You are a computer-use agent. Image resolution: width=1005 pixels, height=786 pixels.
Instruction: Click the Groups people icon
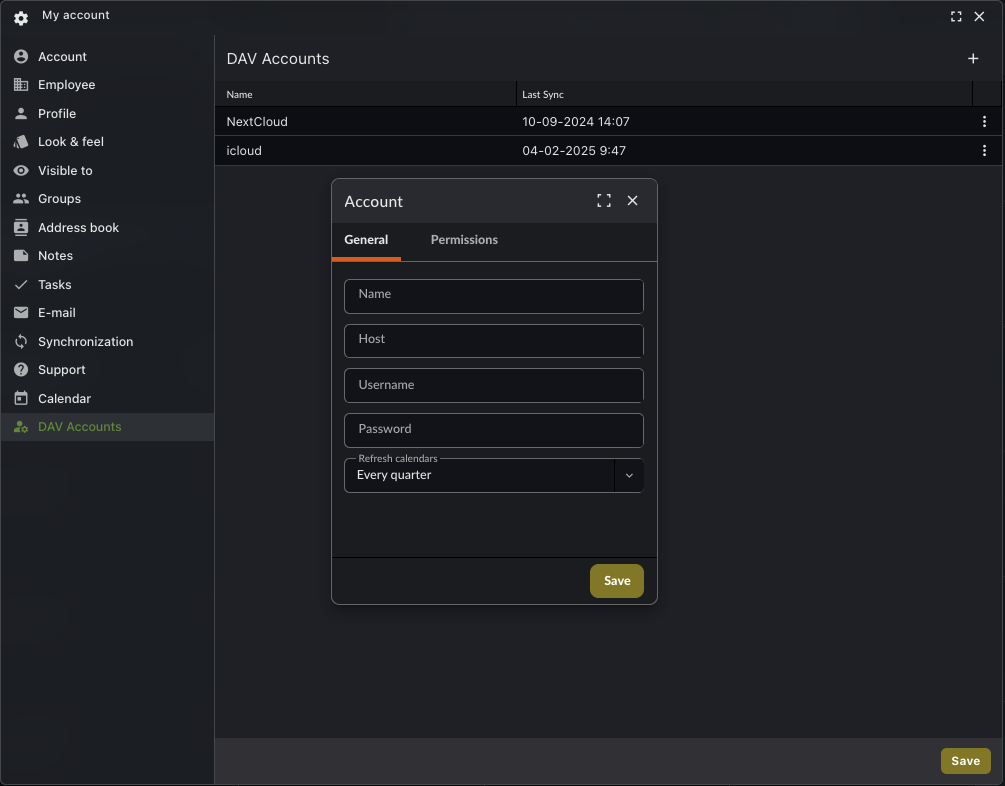click(x=21, y=199)
